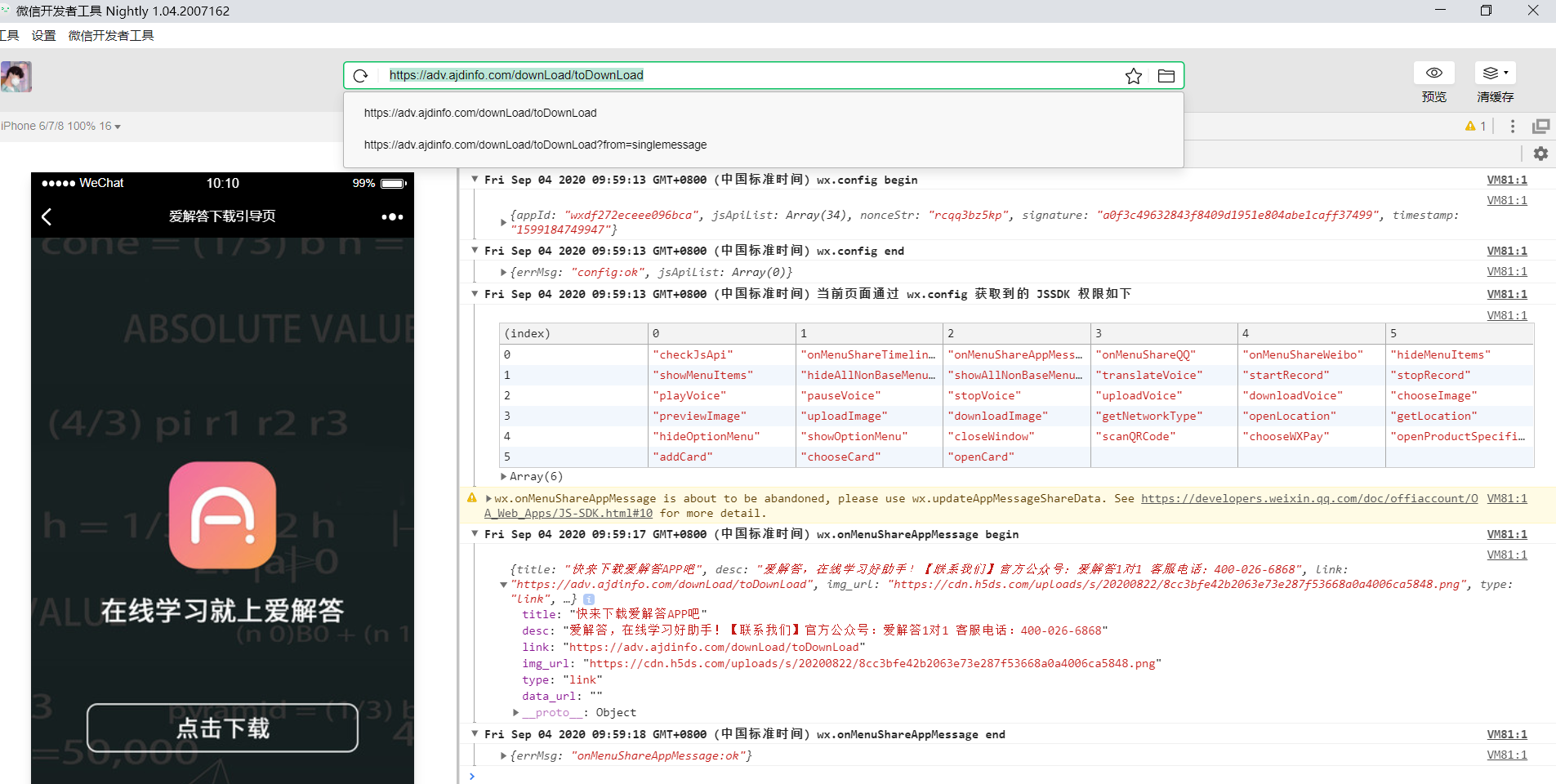Viewport: 1556px width, 784px height.
Task: Open VM81:1 source link on wx.config begin row
Action: pyautogui.click(x=1507, y=180)
